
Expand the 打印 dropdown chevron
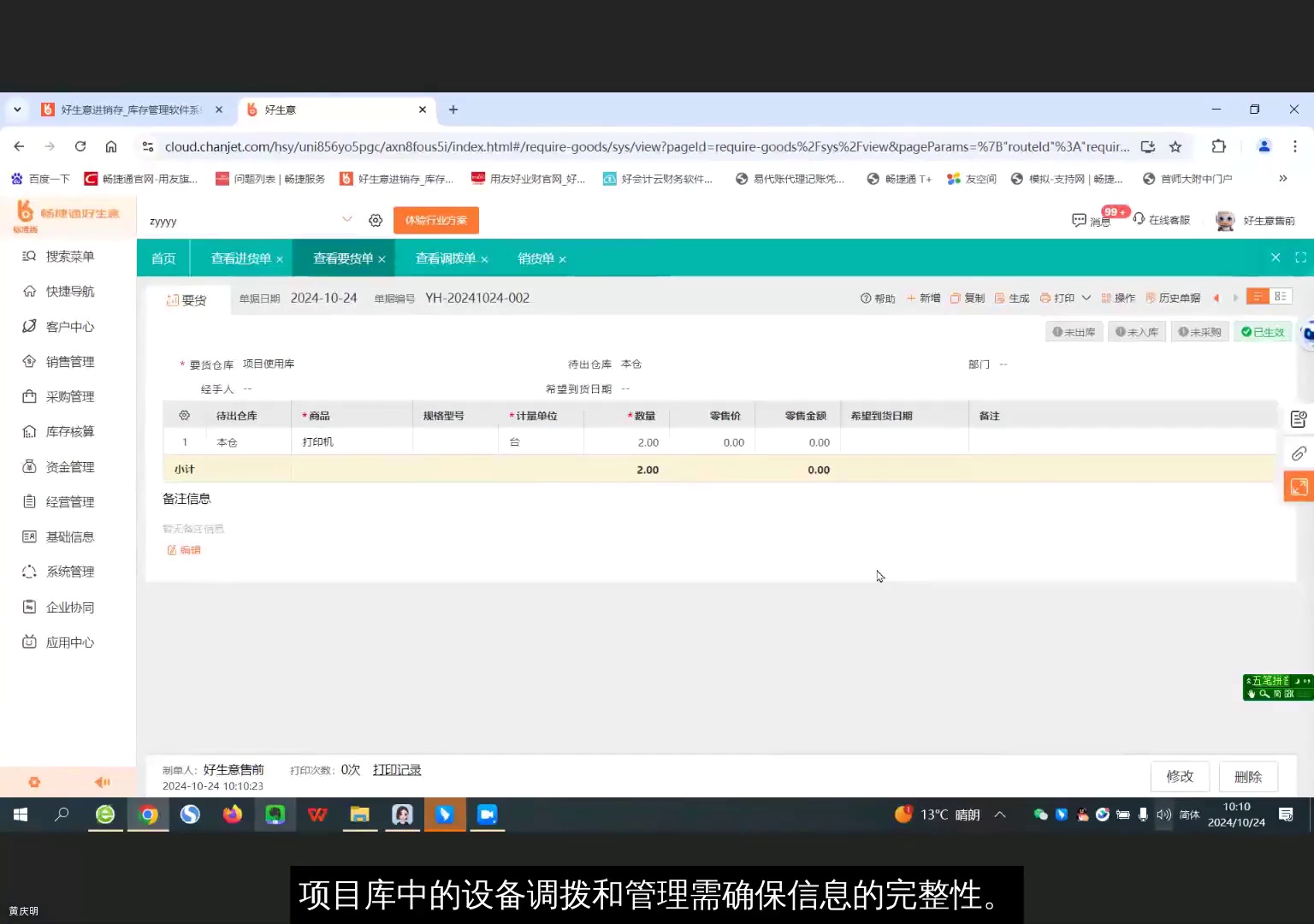[x=1086, y=297]
